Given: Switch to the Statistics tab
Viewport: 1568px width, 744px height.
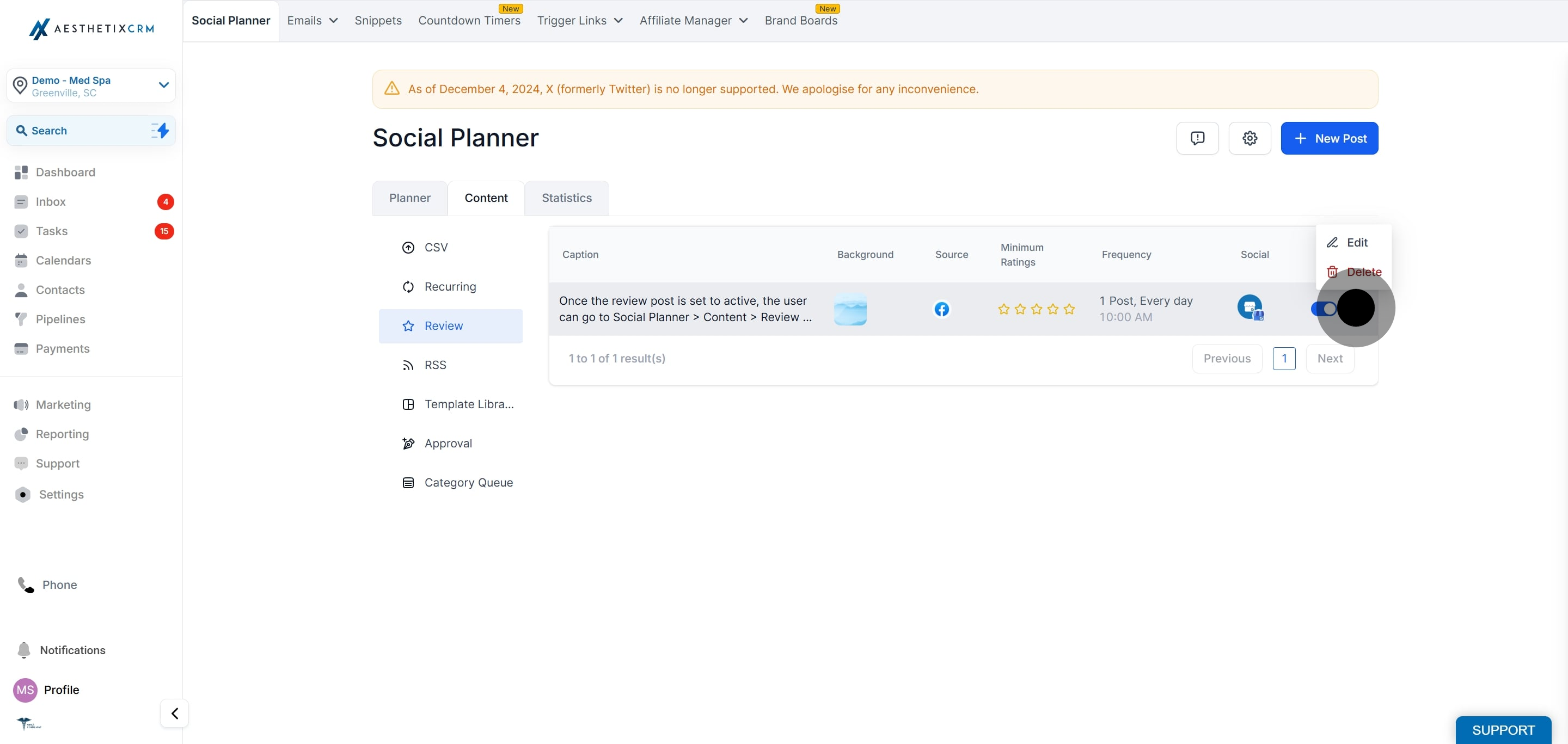Looking at the screenshot, I should pos(566,198).
